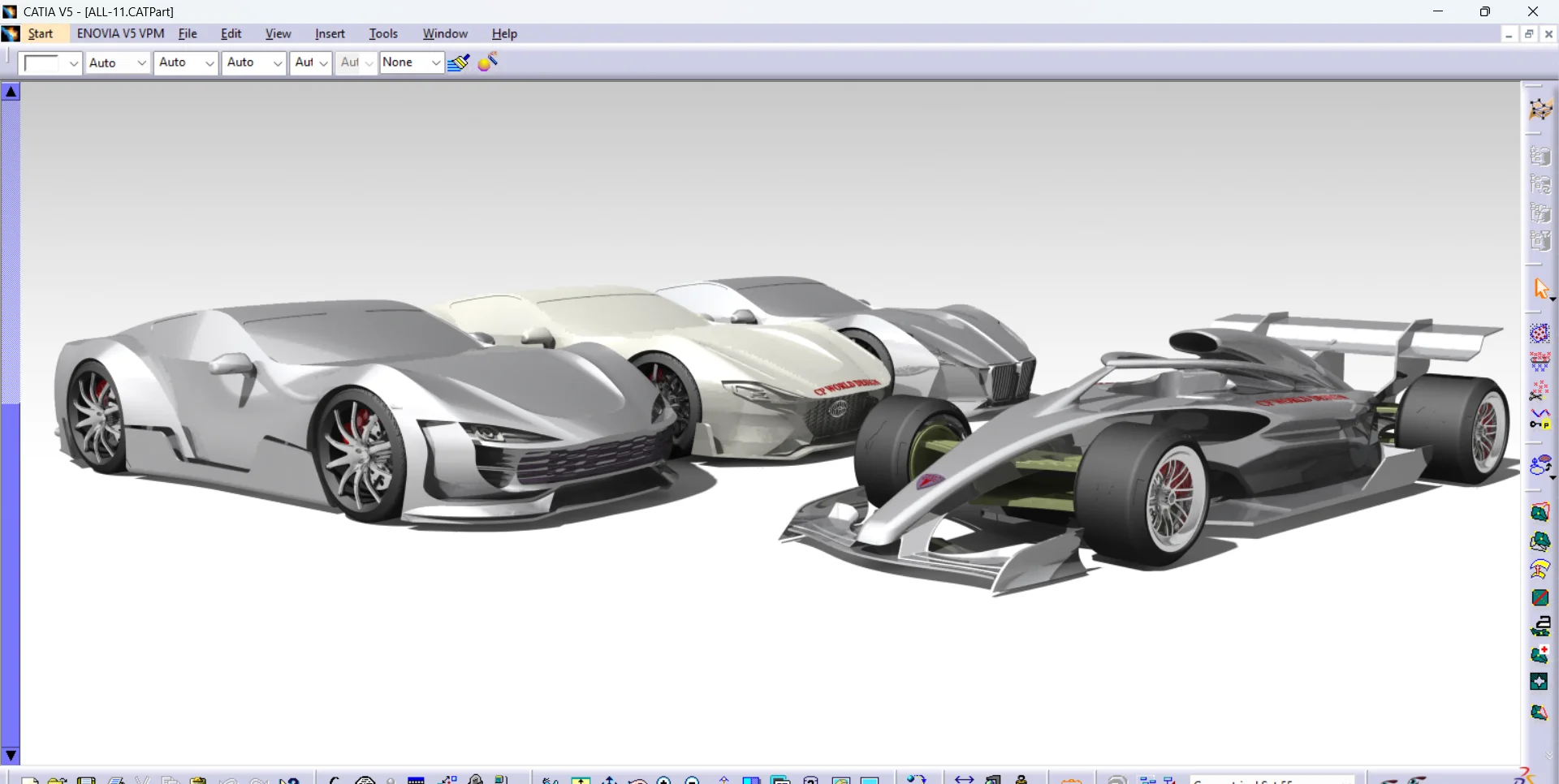
Task: Click the Activate points icon with red dots
Action: pos(1540,334)
